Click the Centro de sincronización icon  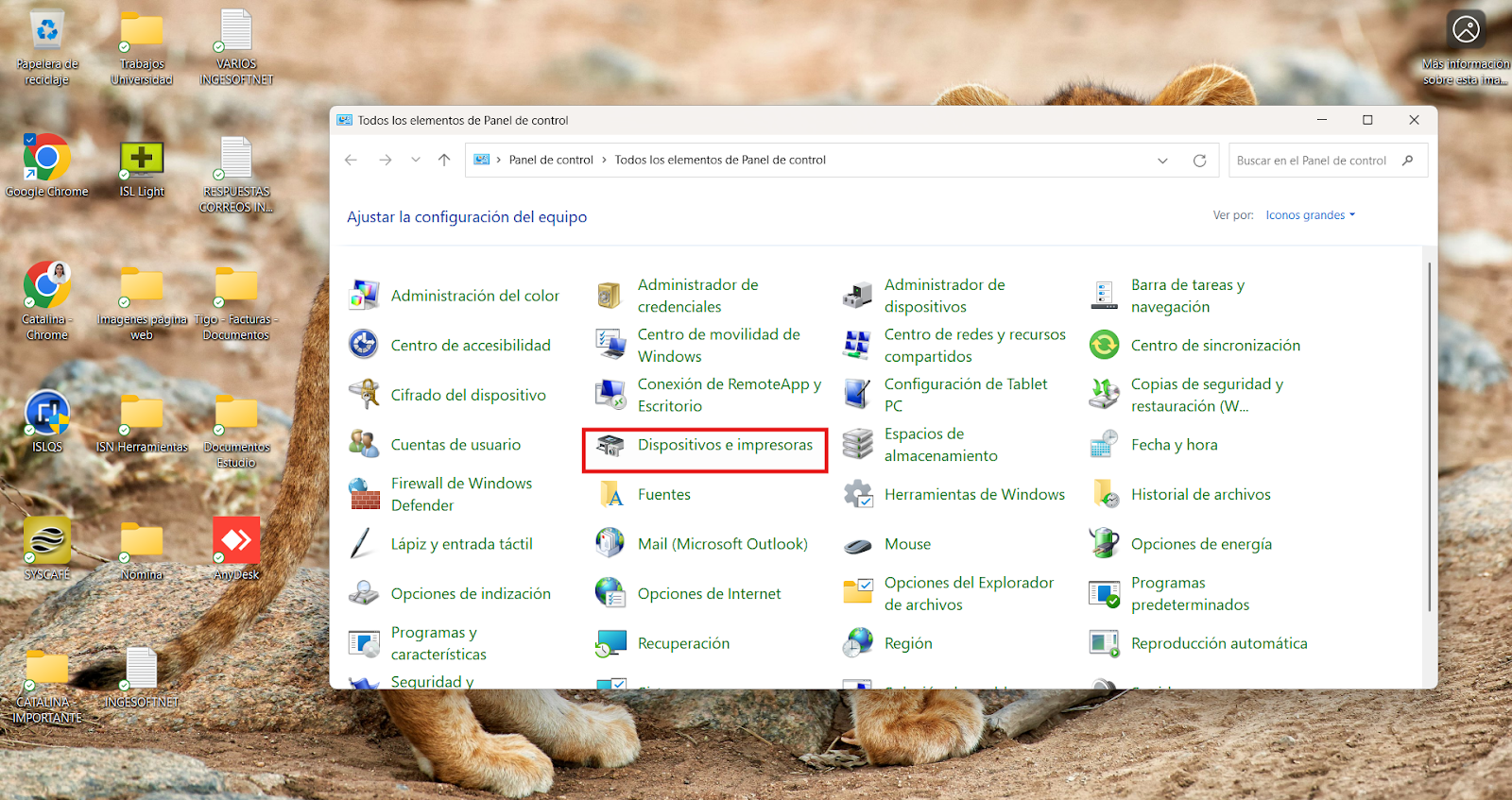click(x=1104, y=346)
